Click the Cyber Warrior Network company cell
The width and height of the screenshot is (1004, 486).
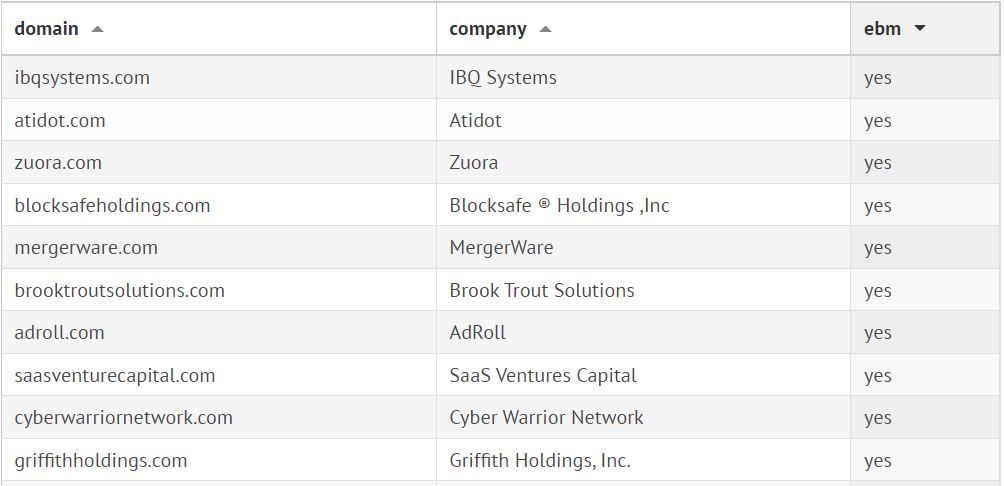pos(546,418)
